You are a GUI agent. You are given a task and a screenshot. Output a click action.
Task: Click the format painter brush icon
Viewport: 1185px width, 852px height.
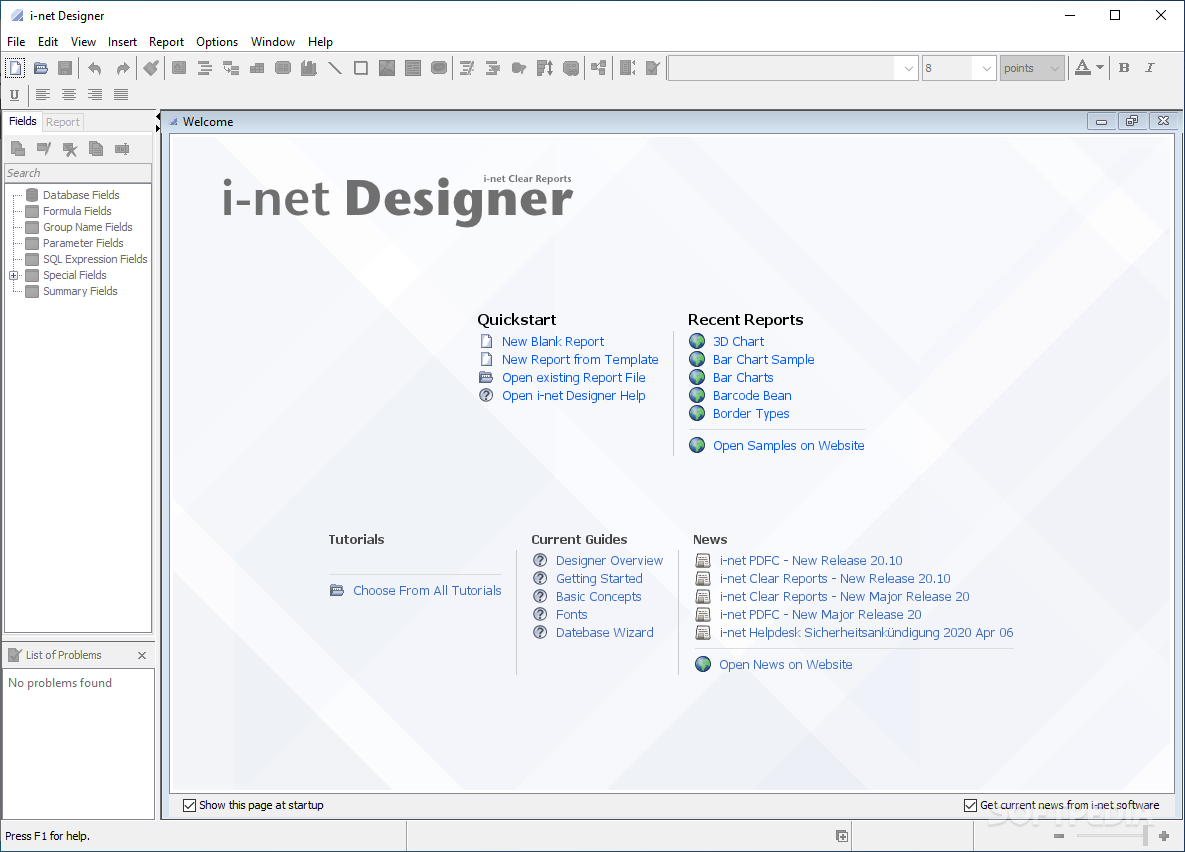tap(151, 68)
